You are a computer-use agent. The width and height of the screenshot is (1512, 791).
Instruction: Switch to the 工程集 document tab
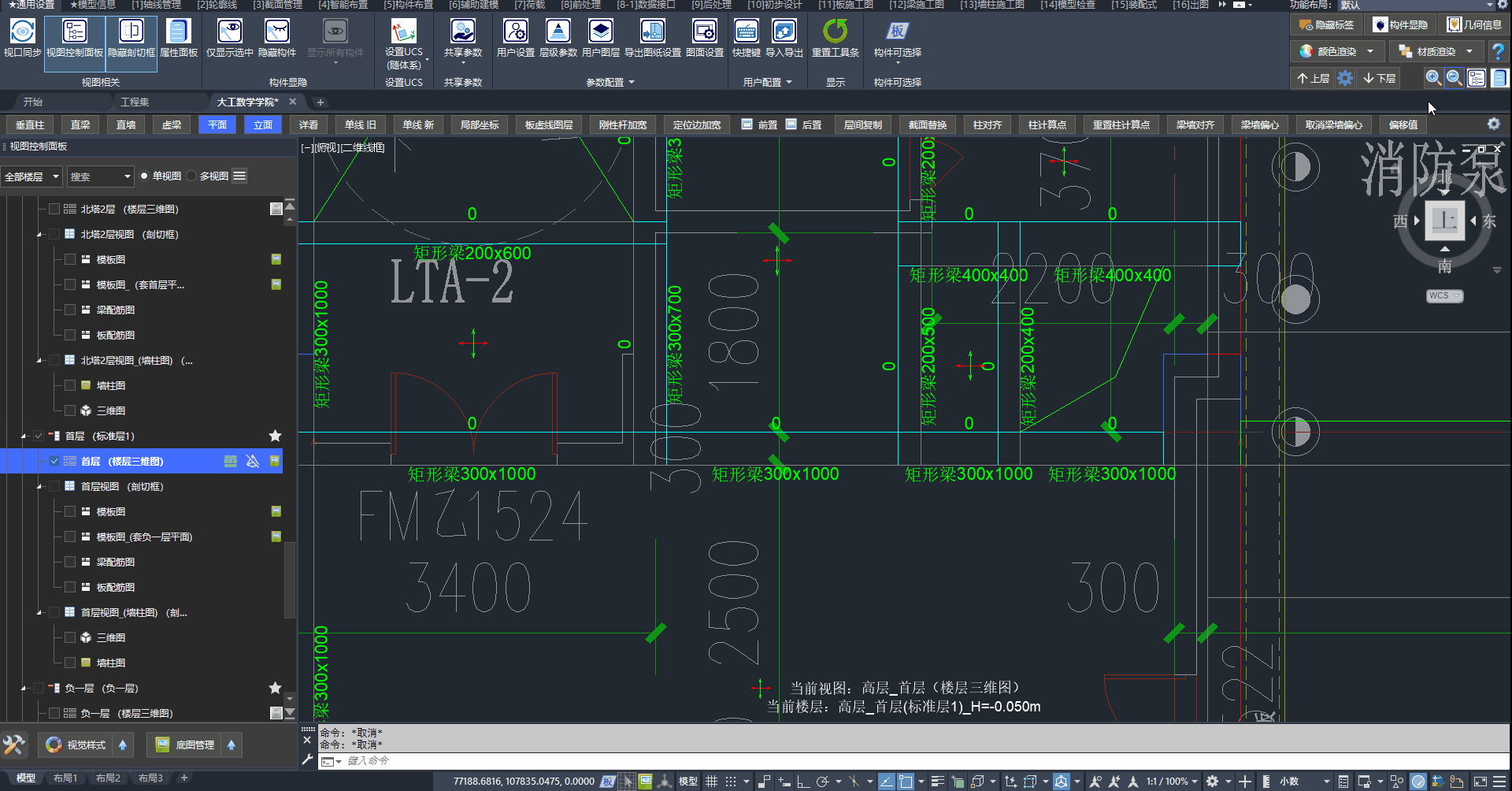135,102
